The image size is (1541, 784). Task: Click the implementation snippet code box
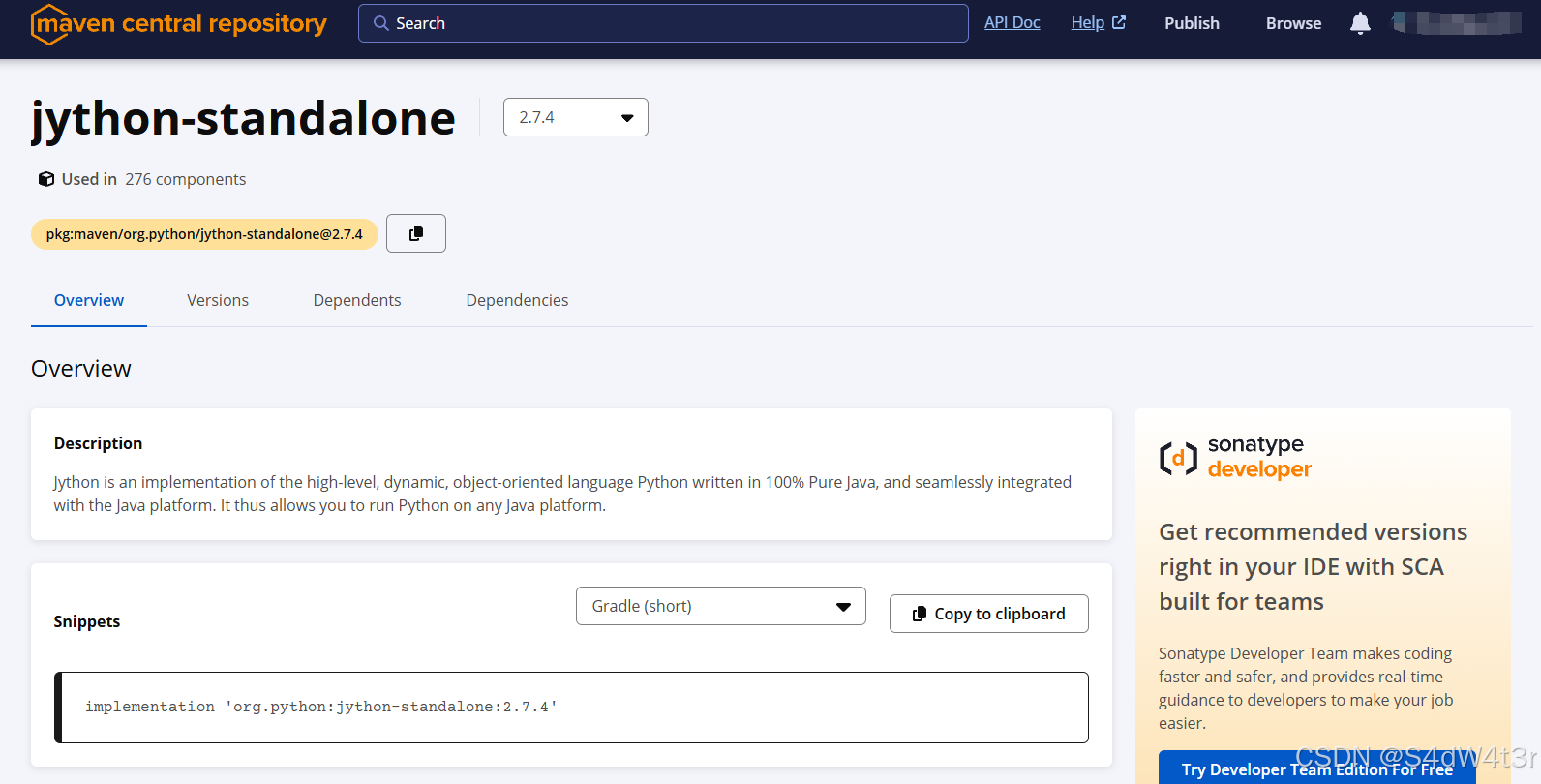571,708
